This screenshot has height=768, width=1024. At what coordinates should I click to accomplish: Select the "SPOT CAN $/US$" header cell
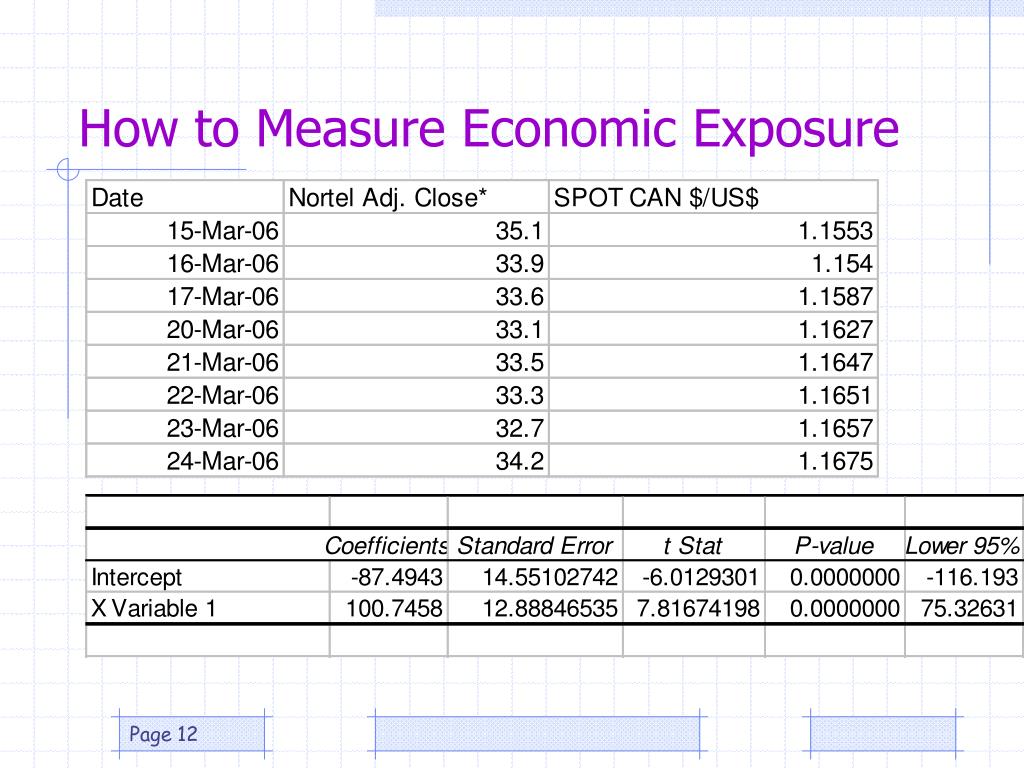click(x=713, y=197)
